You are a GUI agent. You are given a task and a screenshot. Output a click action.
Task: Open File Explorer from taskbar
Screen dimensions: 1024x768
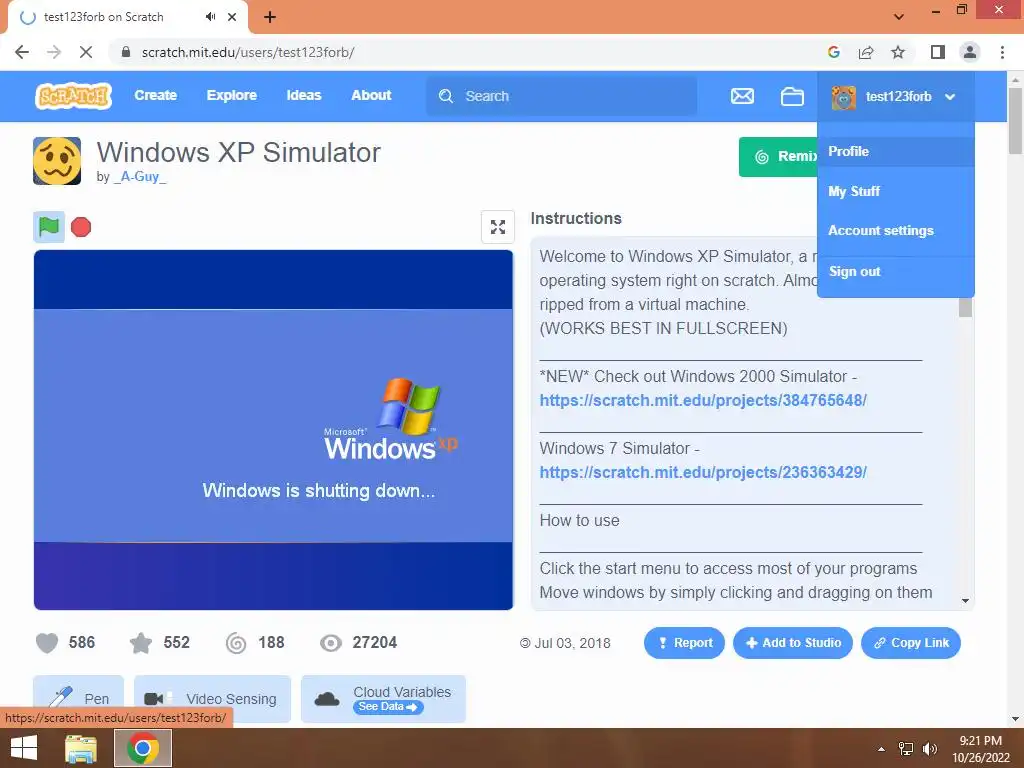(x=81, y=748)
